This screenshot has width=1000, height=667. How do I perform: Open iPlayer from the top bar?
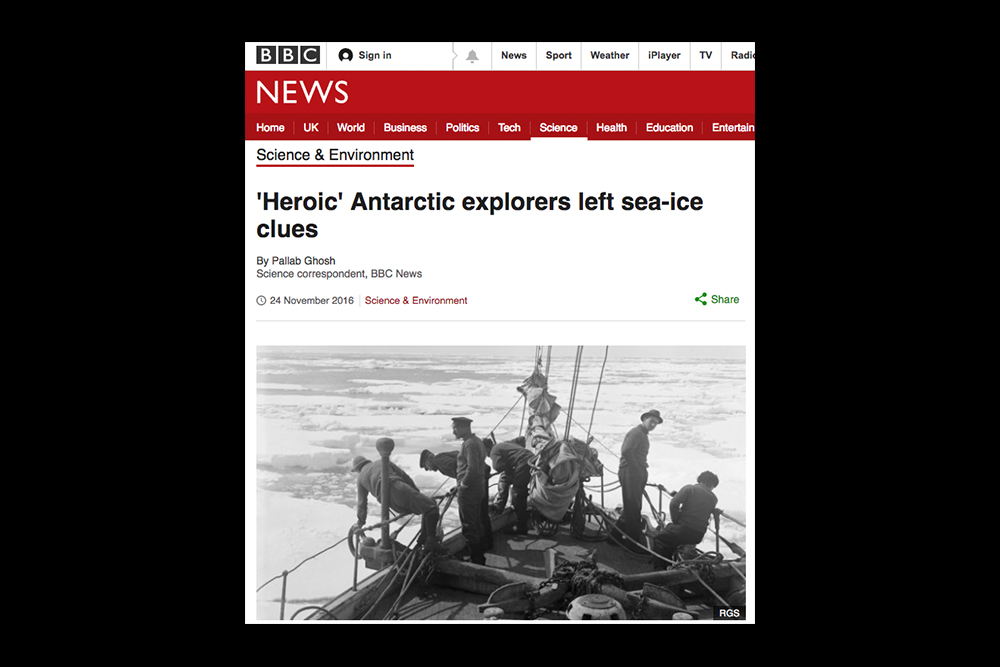point(664,55)
